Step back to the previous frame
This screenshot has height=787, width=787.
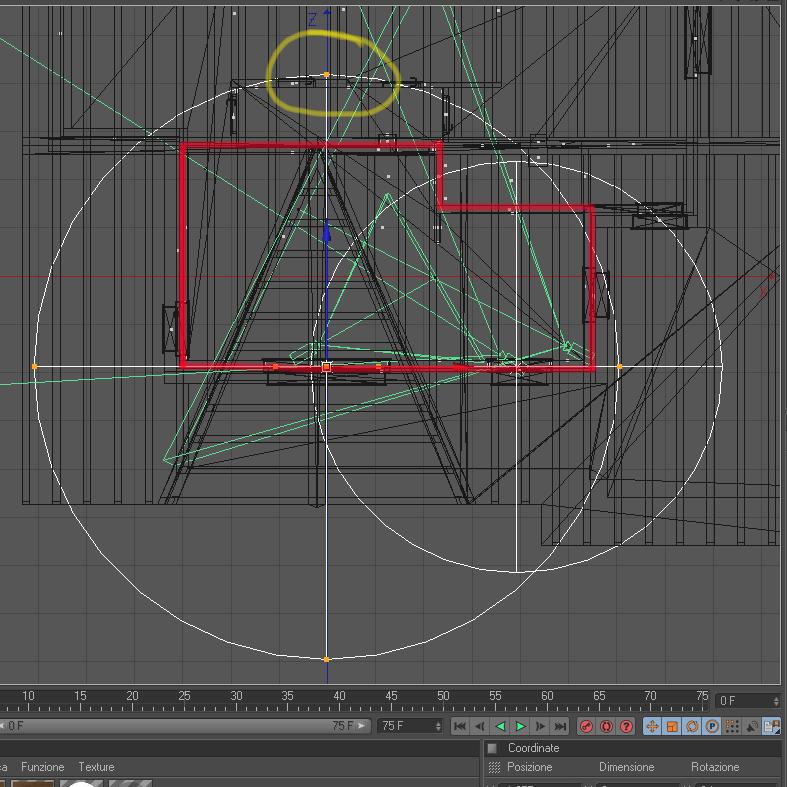coord(480,726)
